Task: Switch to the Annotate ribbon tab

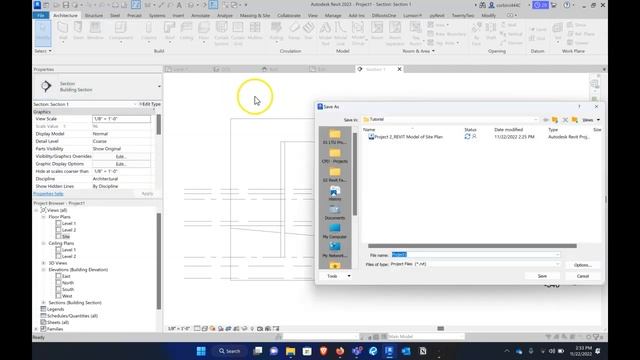Action: 200,16
